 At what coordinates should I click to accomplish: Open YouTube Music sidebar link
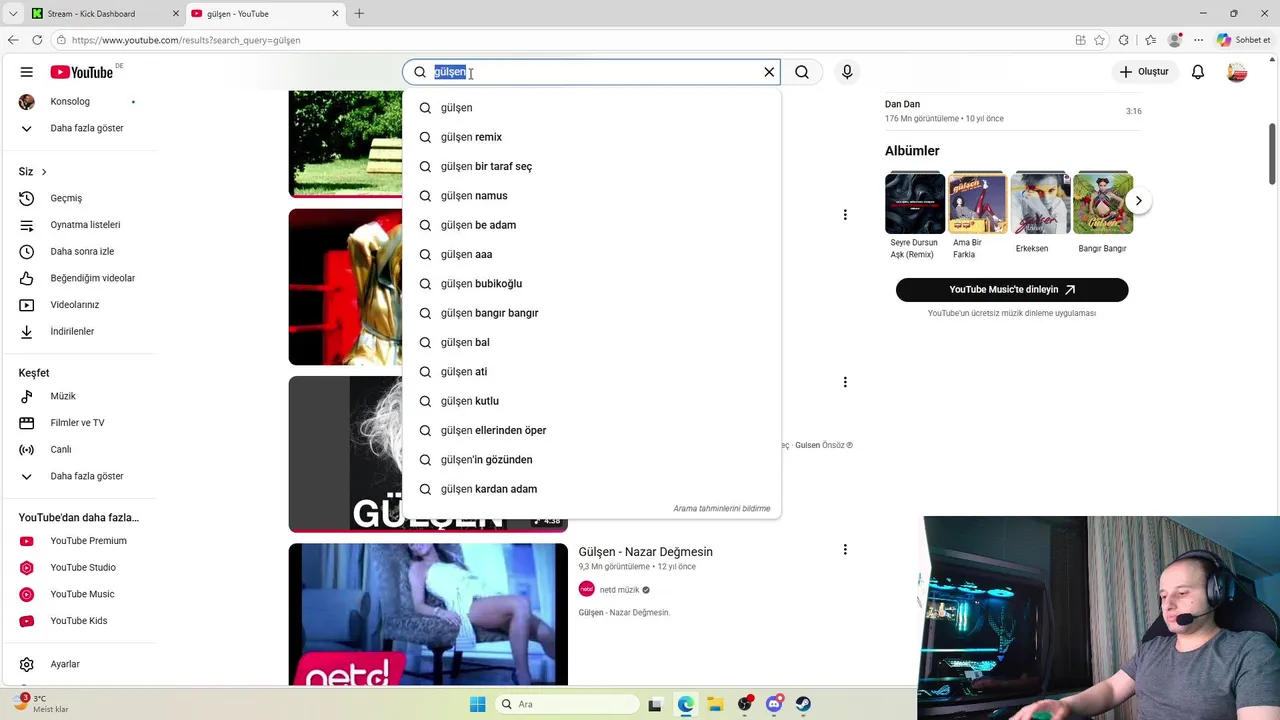click(83, 594)
